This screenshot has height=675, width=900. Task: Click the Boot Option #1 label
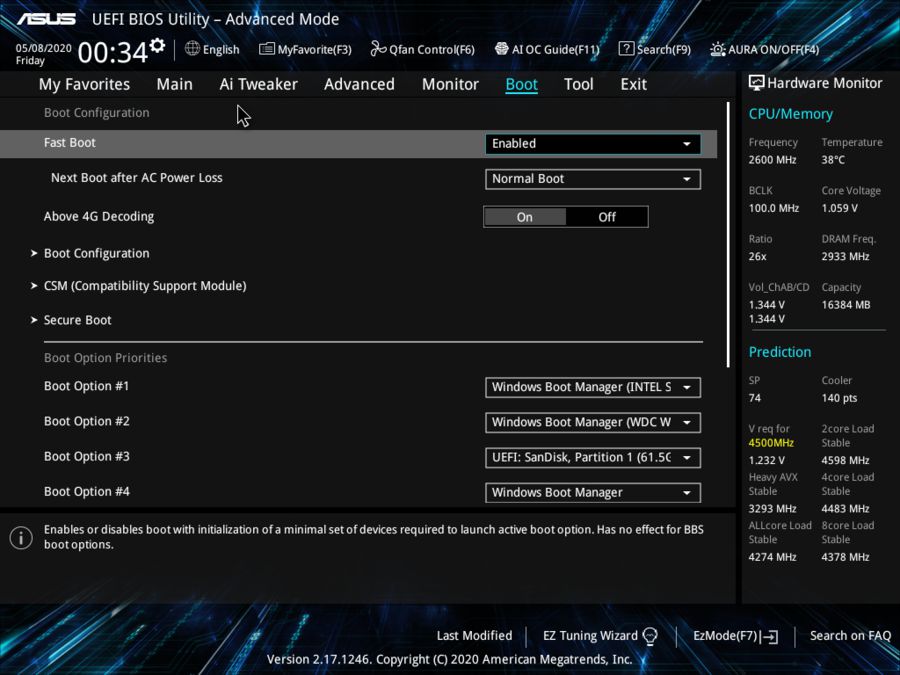click(x=87, y=386)
